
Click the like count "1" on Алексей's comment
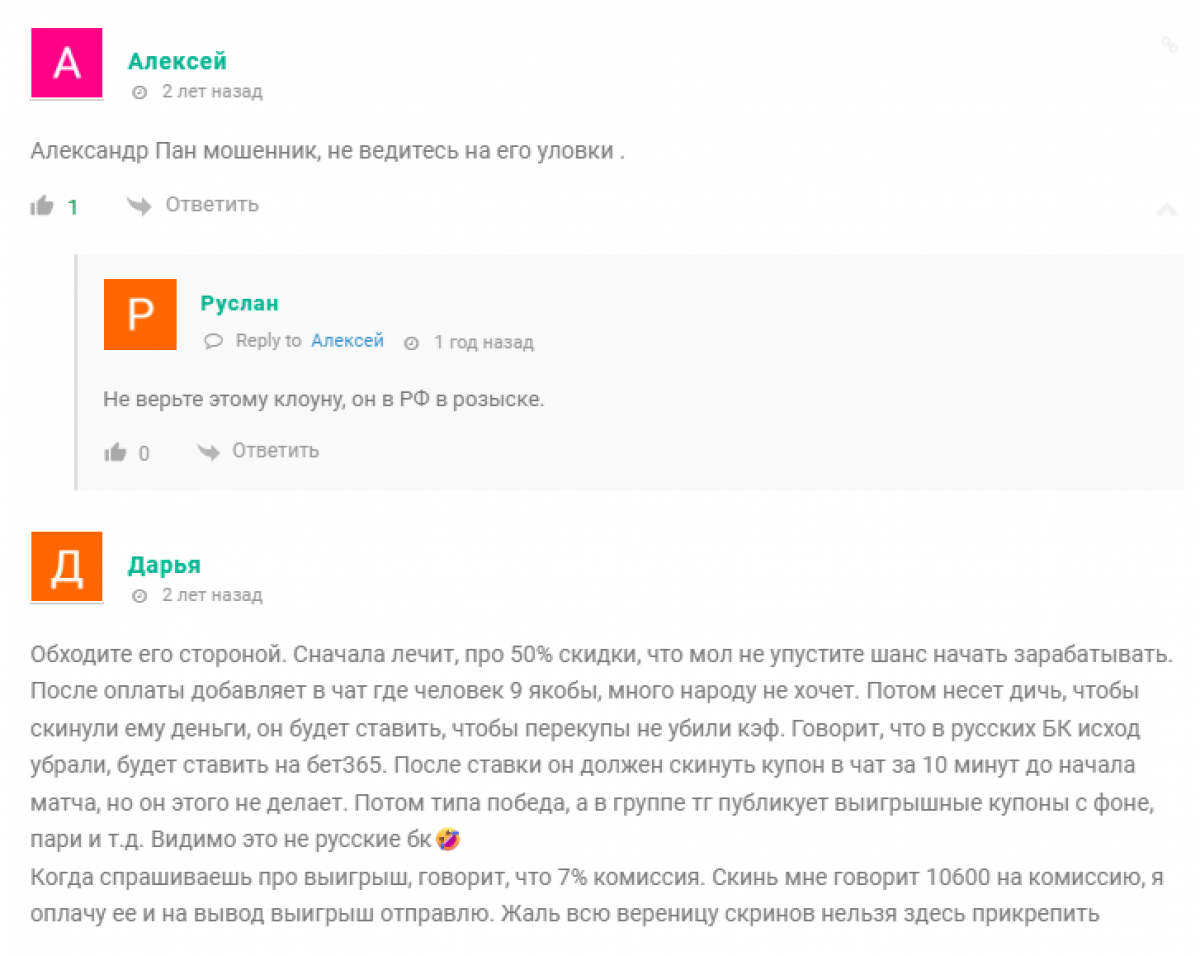click(73, 207)
